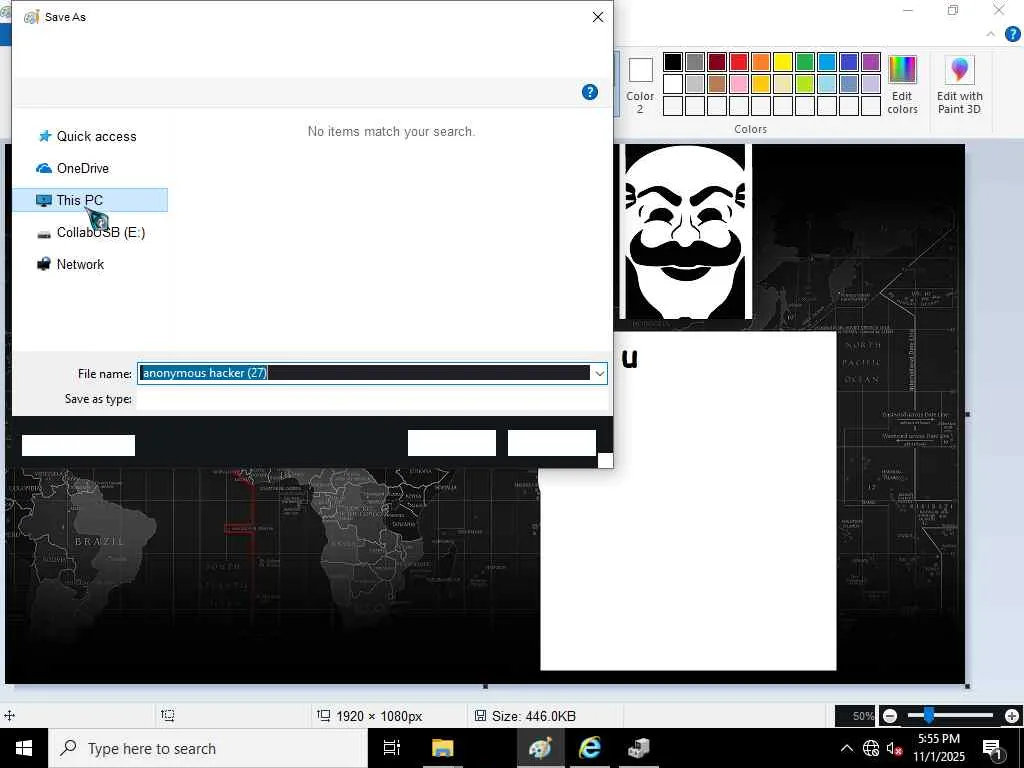Viewport: 1024px width, 768px height.
Task: Pick the gold color swatch
Action: point(761,84)
